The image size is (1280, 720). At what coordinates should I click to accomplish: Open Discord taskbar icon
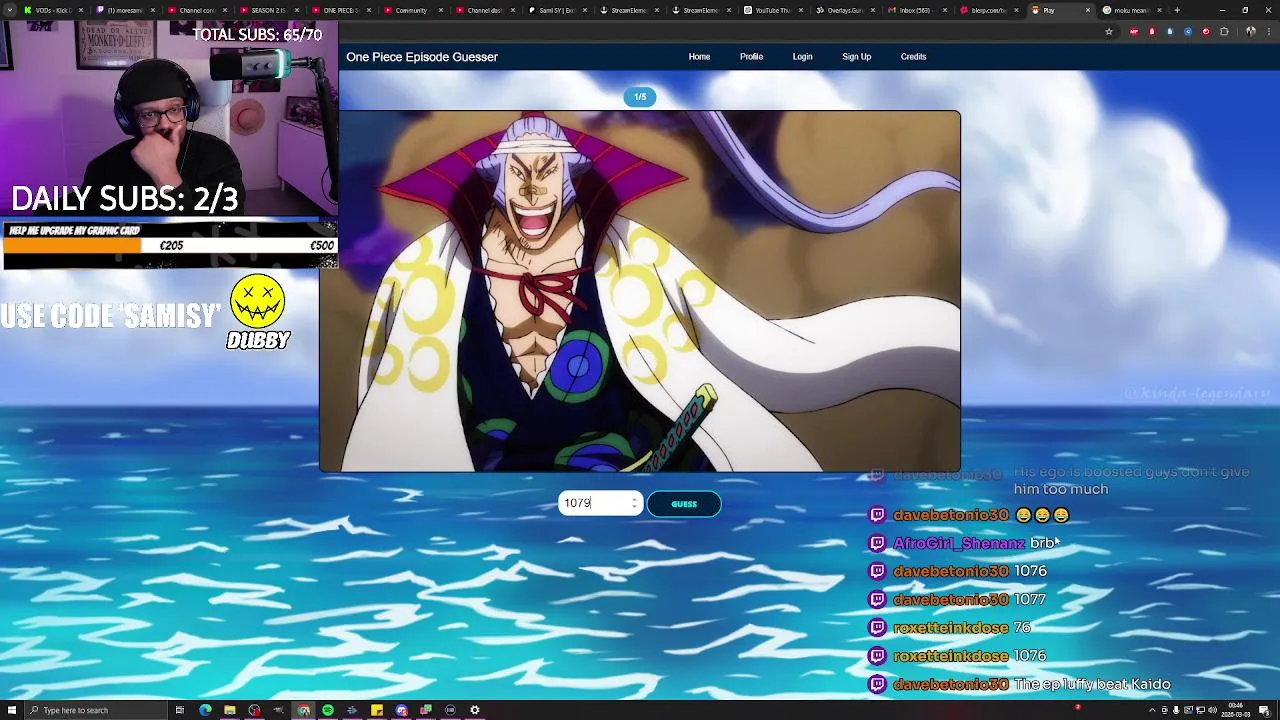[401, 710]
